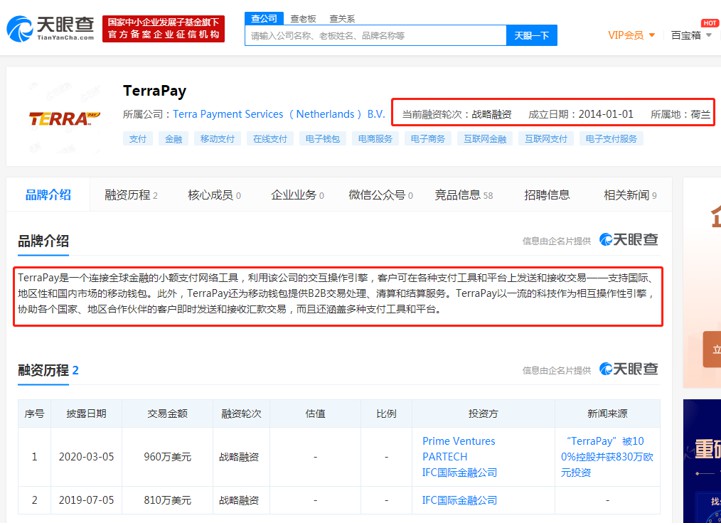Viewport: 721px width, 525px height.
Task: Click the TianYanCha logo in the header
Action: pos(50,29)
